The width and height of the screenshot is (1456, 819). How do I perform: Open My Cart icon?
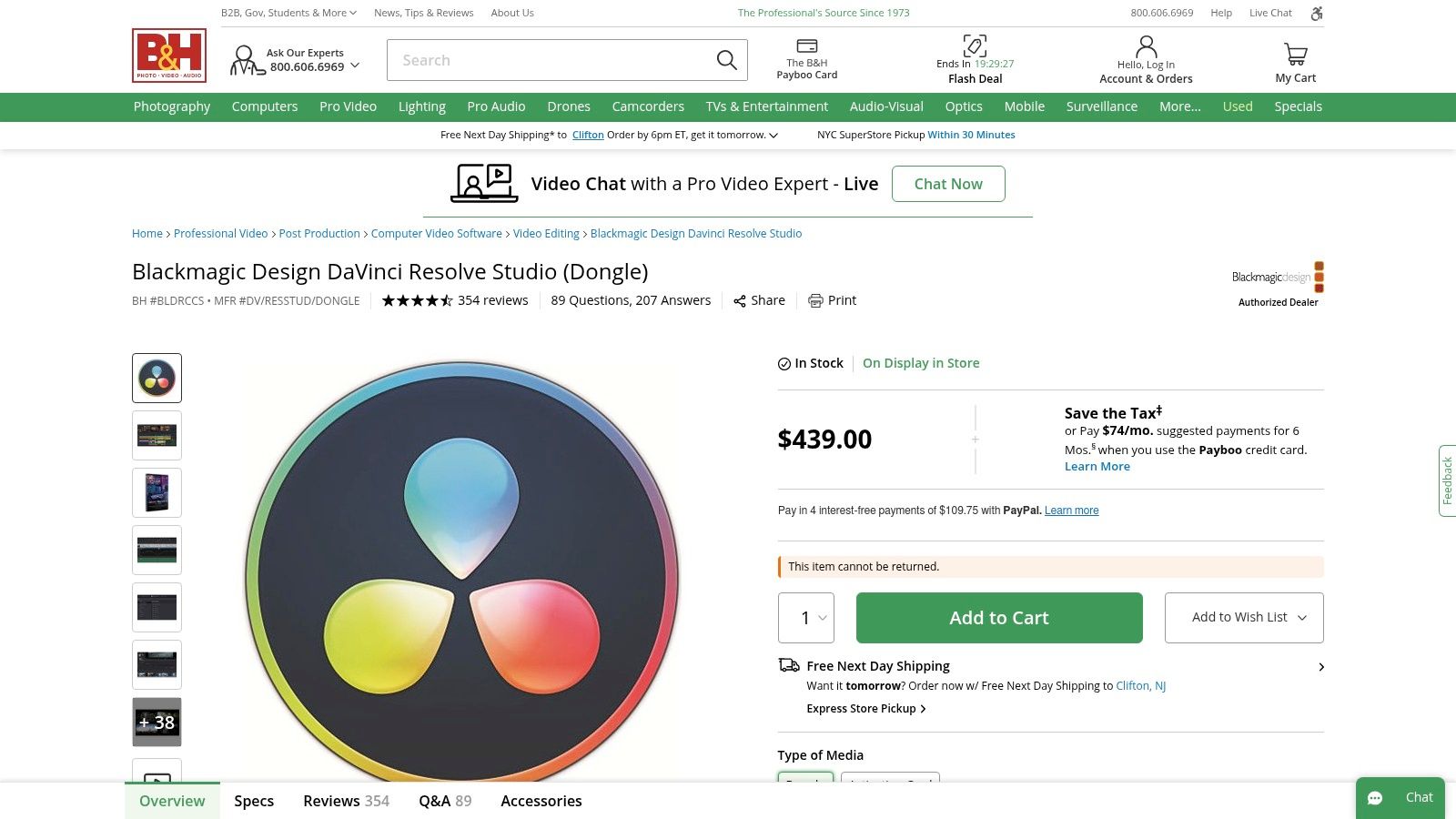tap(1295, 55)
